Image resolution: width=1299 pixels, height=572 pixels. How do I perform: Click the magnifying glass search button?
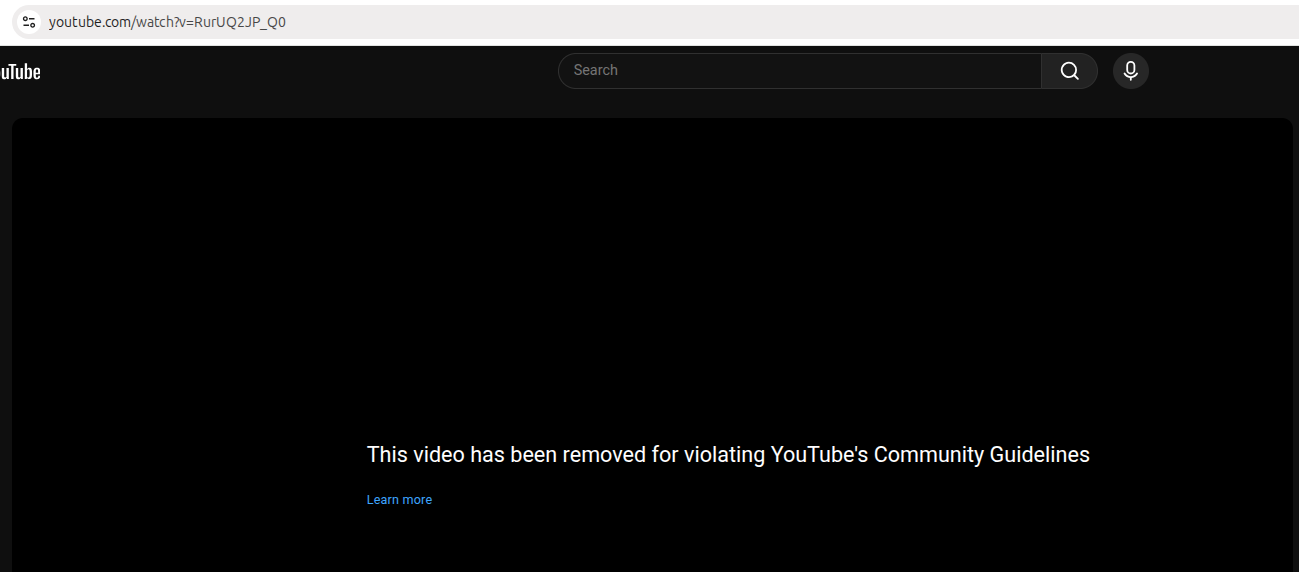(1070, 71)
